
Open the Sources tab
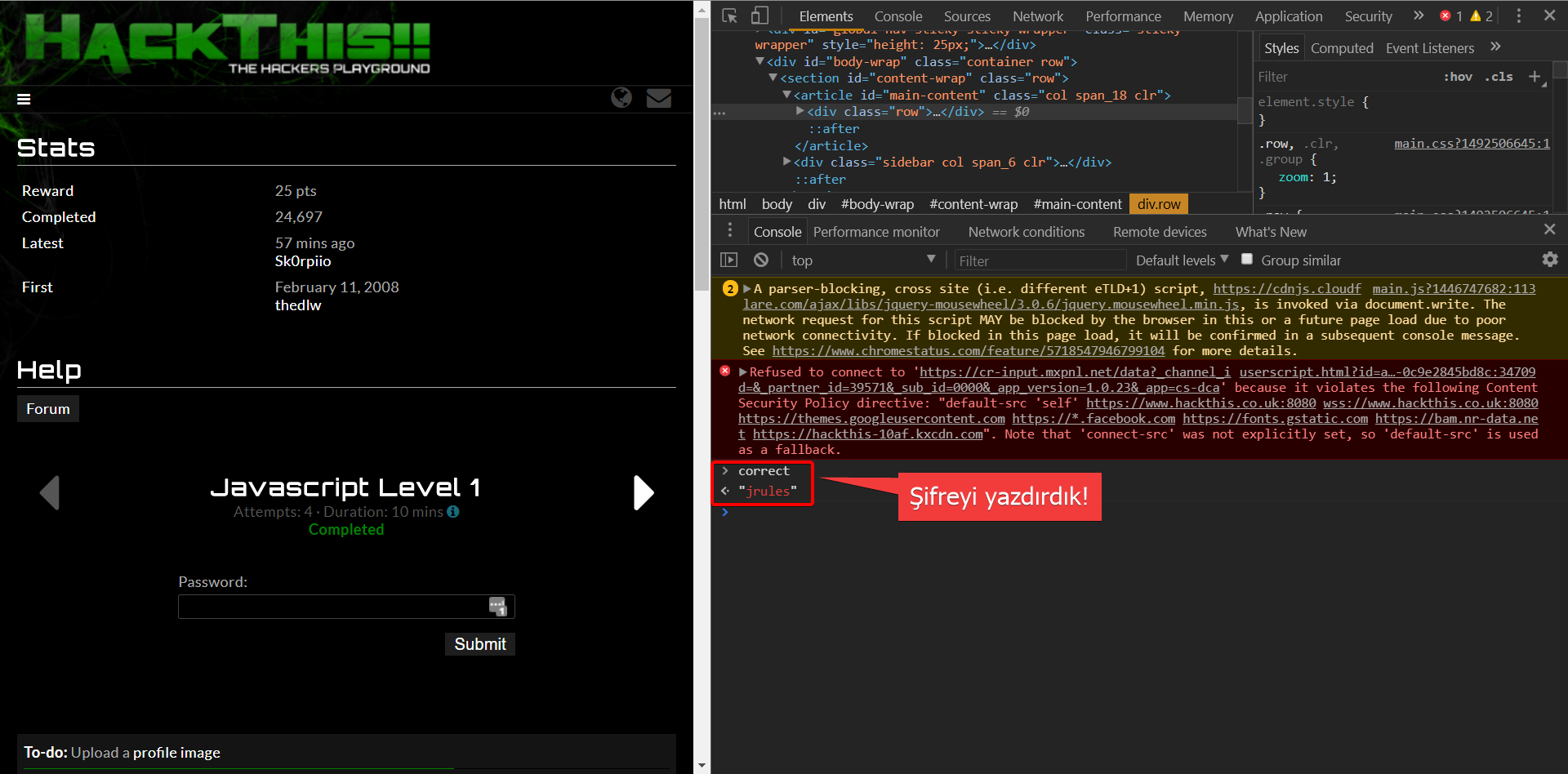point(967,16)
